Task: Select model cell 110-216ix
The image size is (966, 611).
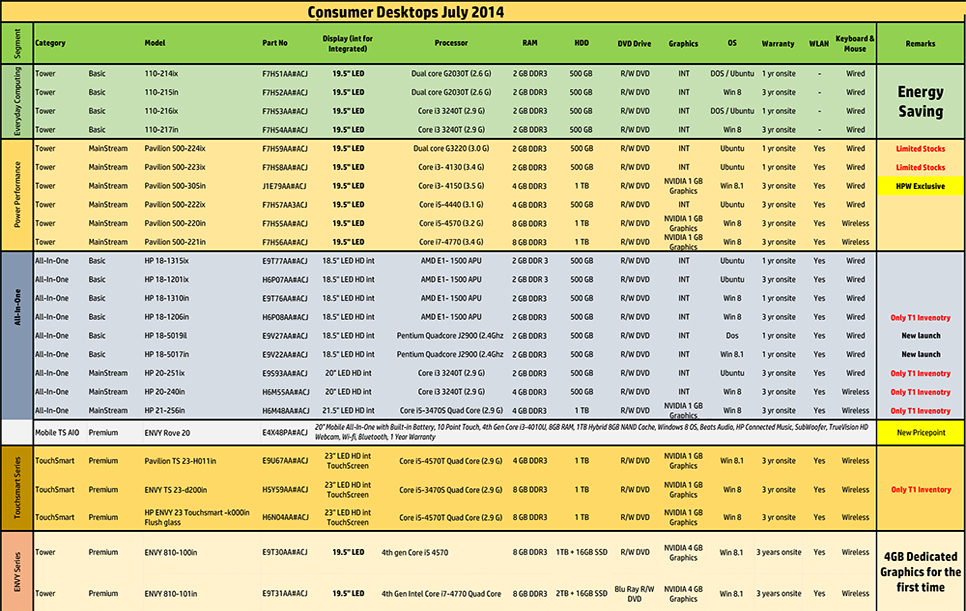Action: tap(161, 111)
